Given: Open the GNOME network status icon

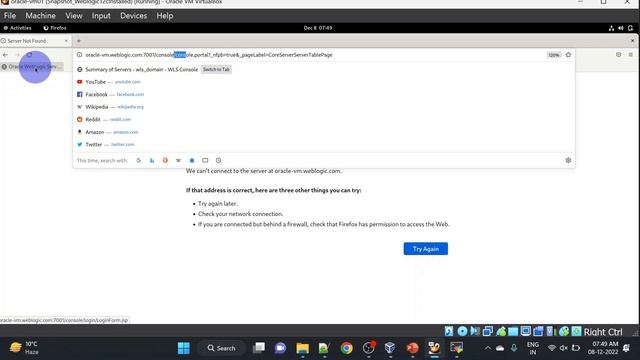Looking at the screenshot, I should click(611, 28).
